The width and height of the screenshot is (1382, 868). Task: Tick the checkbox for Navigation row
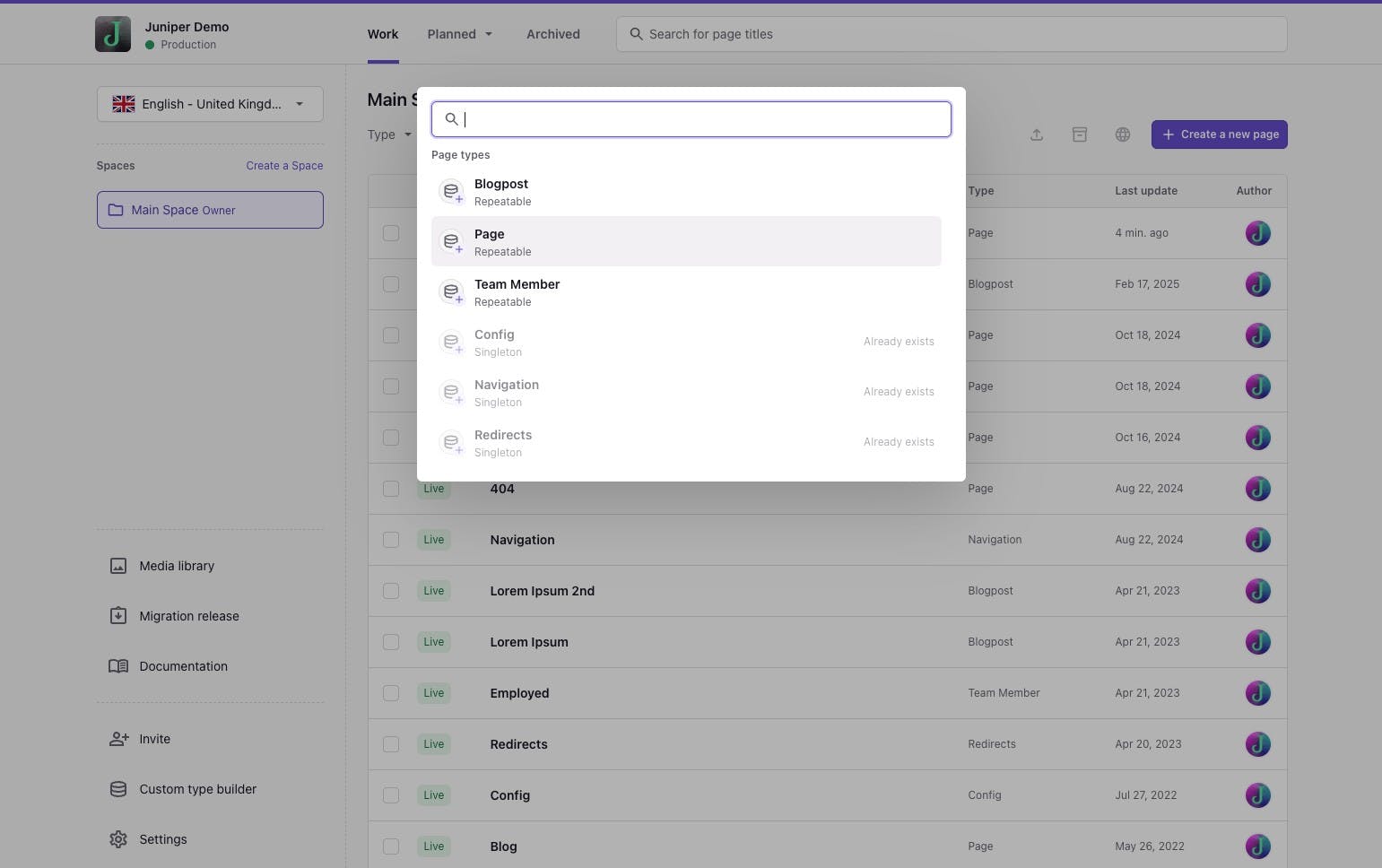click(391, 540)
